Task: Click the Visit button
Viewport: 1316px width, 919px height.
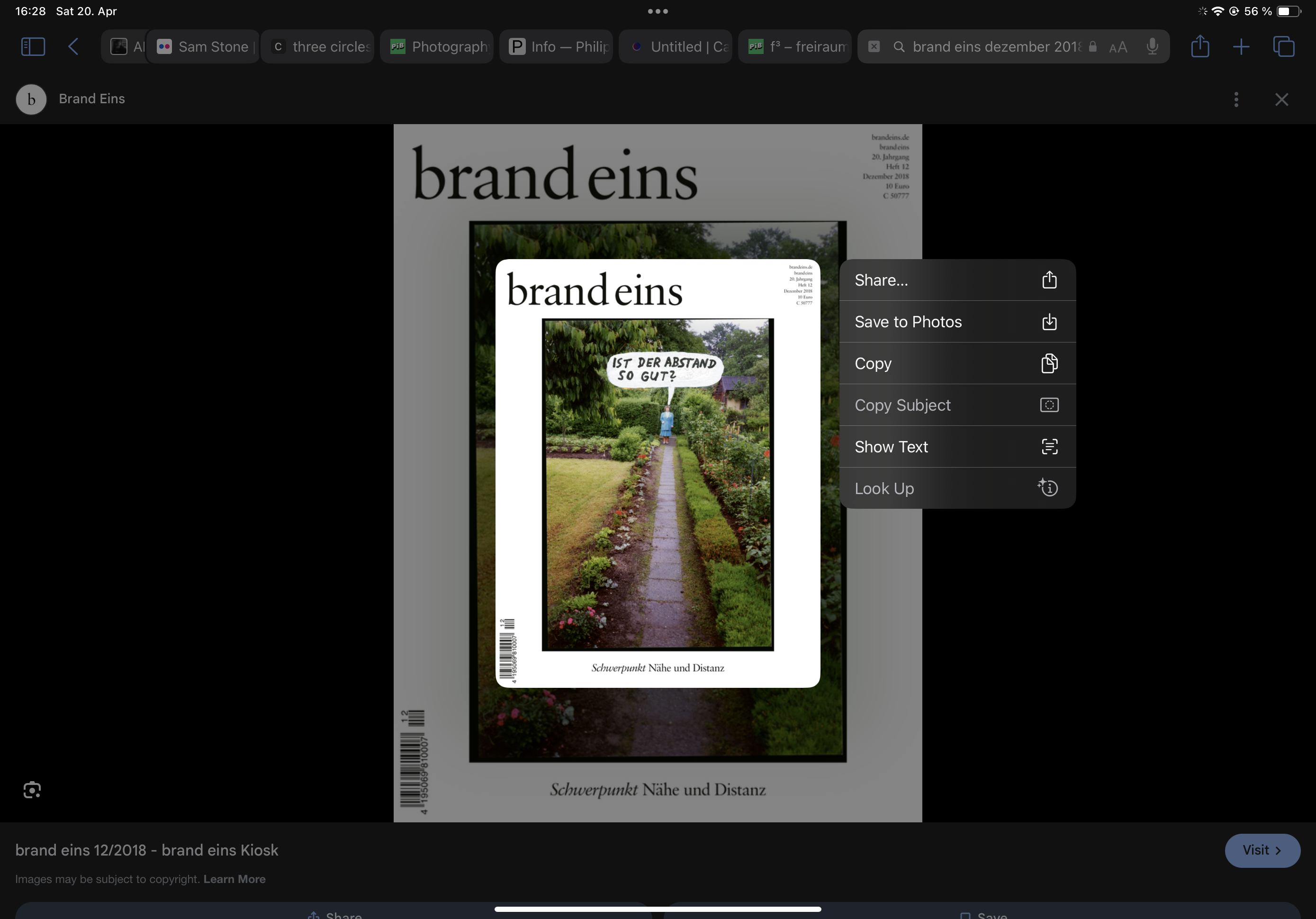Action: click(x=1262, y=850)
